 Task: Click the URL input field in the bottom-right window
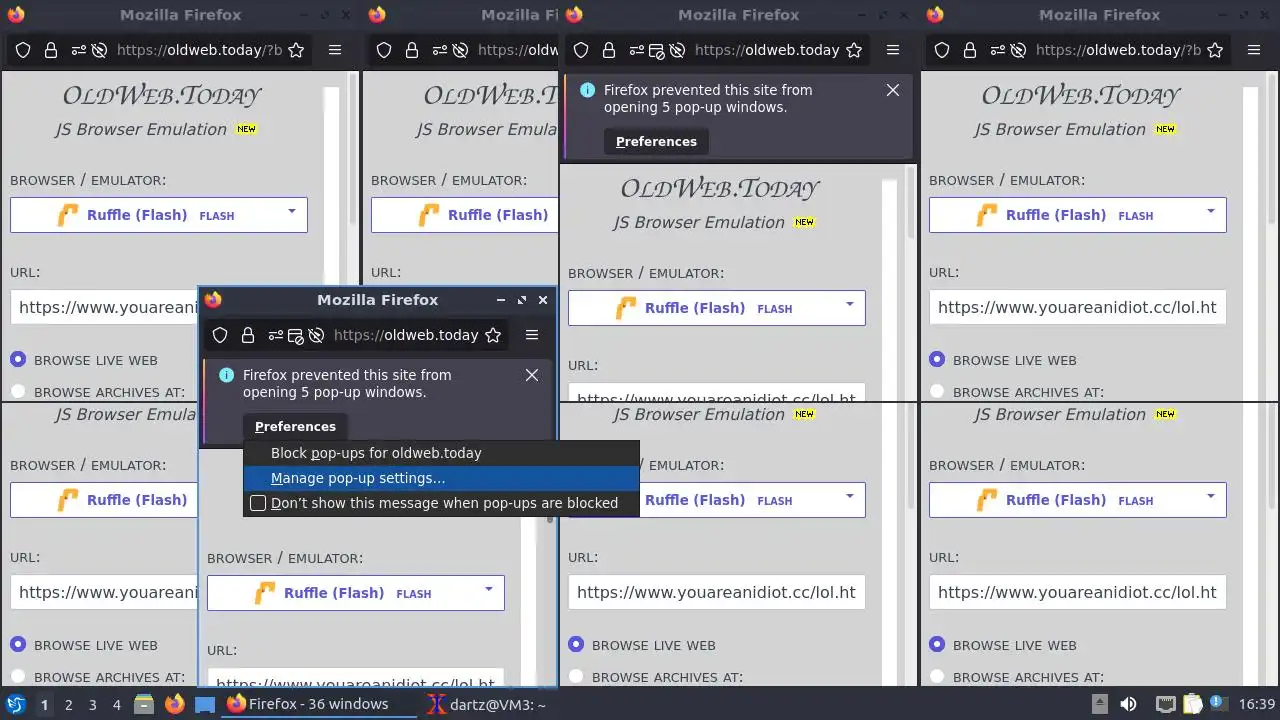(x=1078, y=592)
